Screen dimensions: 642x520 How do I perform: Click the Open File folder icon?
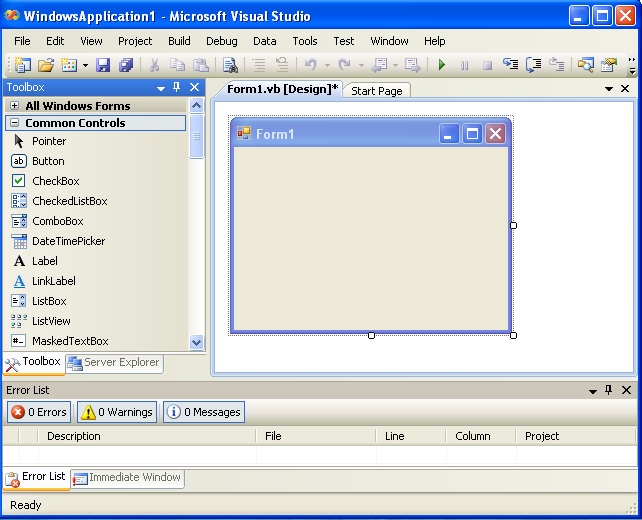(x=46, y=65)
